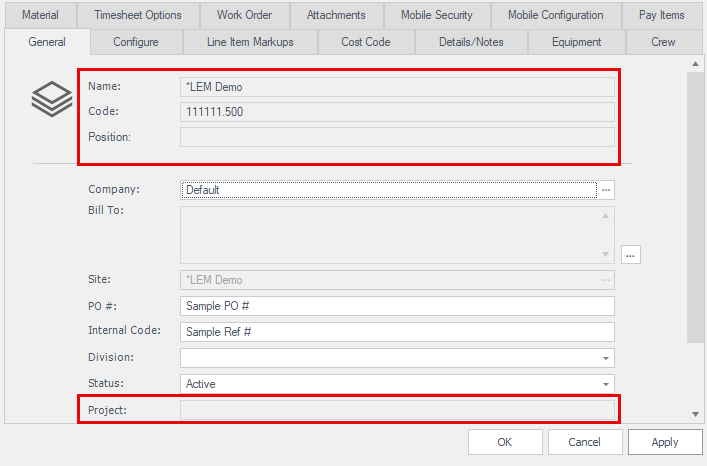Switch to the Cost Code tab

click(365, 42)
